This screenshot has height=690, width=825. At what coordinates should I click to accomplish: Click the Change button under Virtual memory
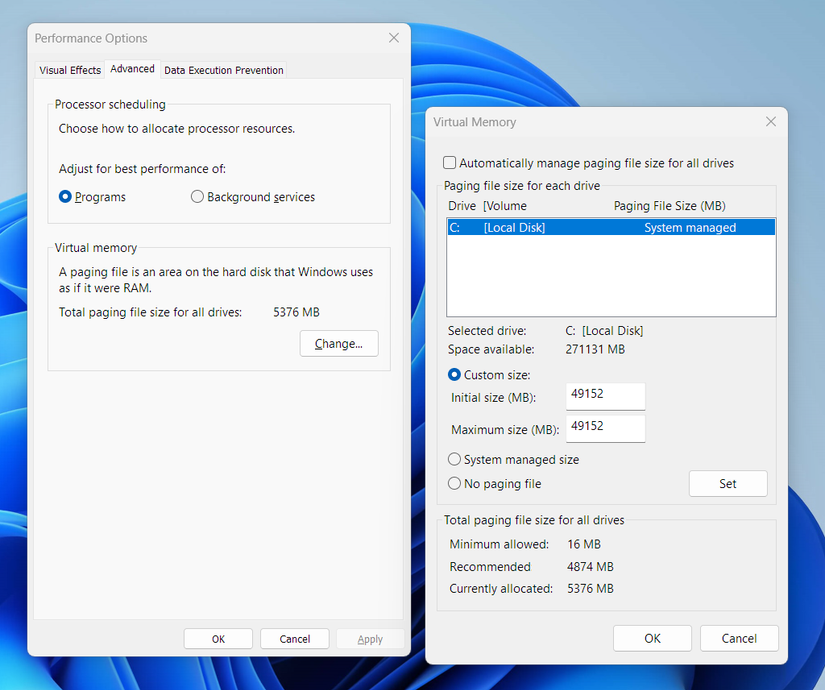coord(339,343)
